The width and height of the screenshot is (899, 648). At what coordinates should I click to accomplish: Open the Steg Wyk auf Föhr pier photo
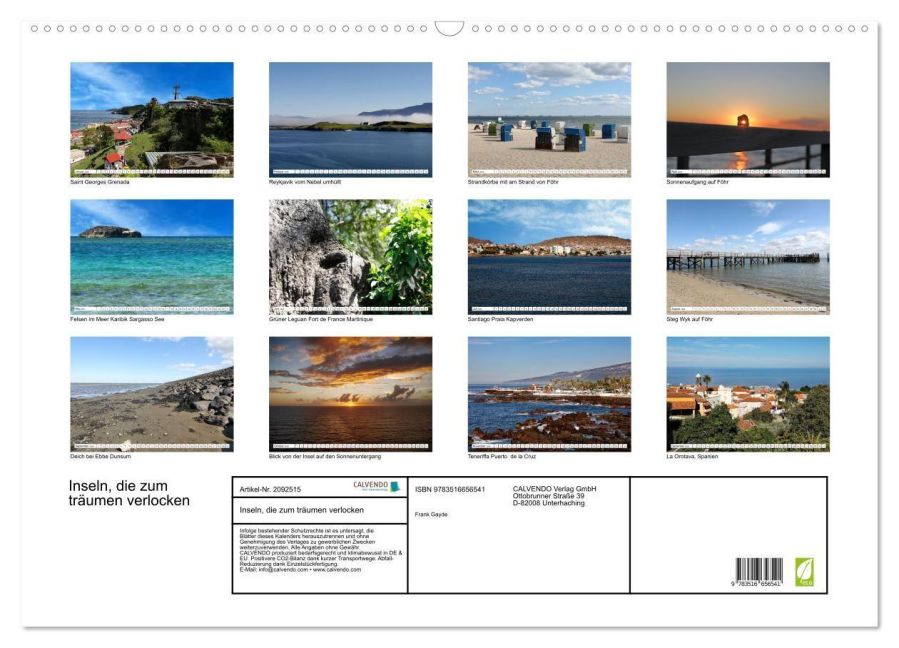(747, 256)
